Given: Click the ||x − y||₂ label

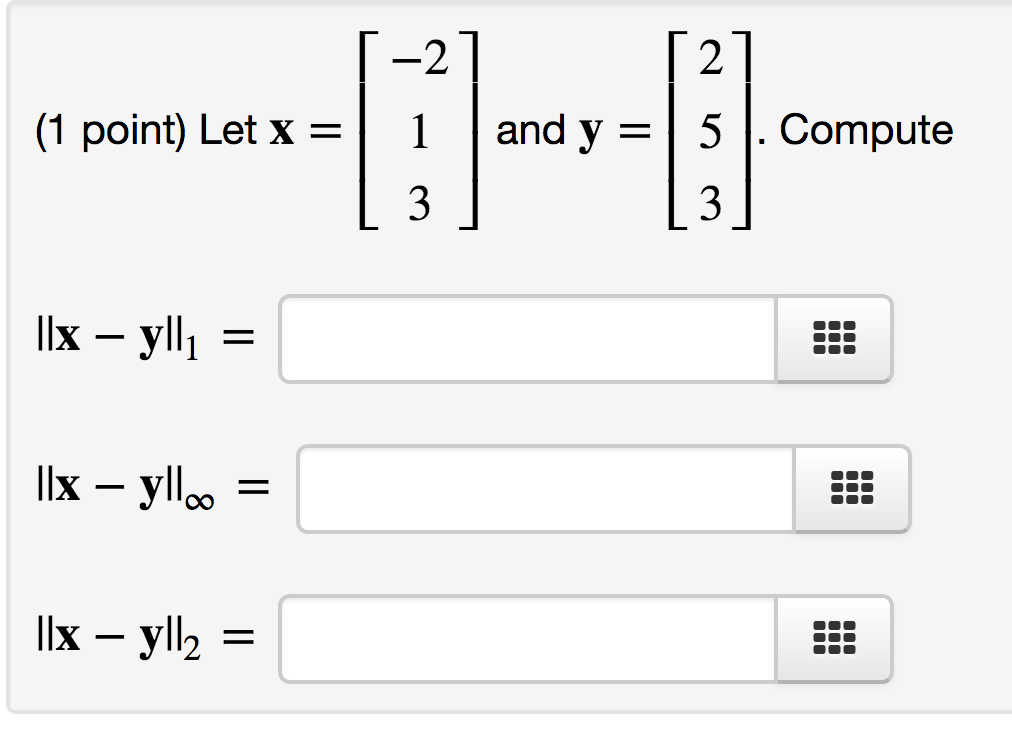Looking at the screenshot, I should point(119,638).
